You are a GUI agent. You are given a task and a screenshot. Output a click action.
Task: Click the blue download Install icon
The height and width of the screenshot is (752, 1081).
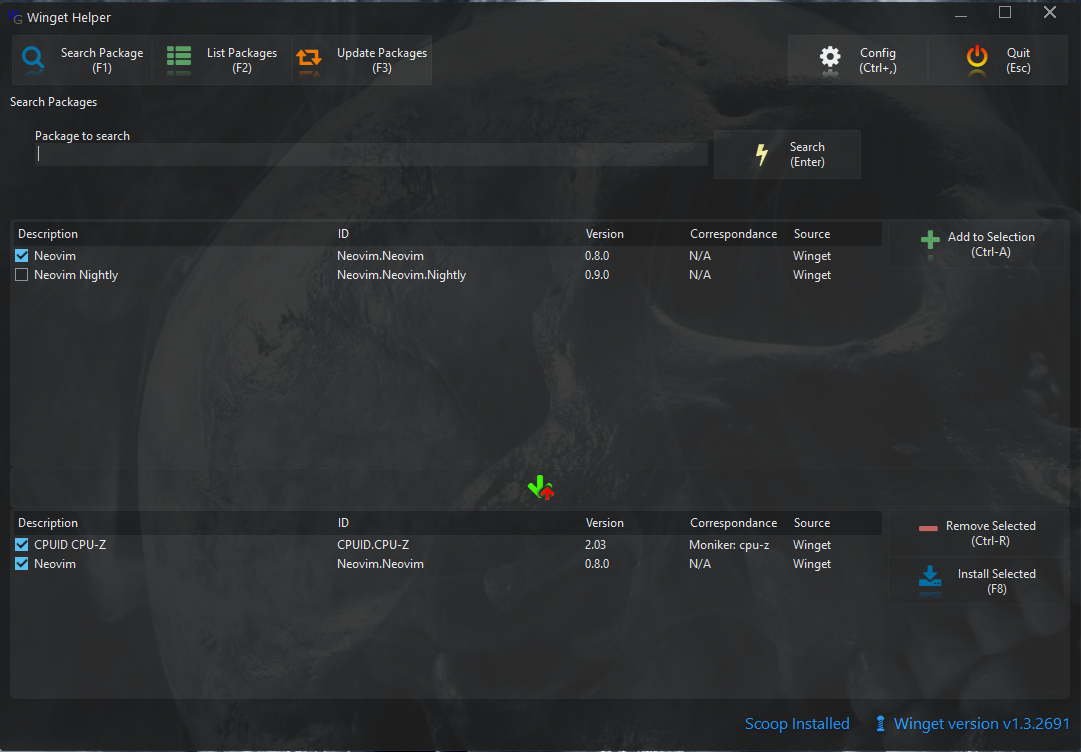[930, 578]
